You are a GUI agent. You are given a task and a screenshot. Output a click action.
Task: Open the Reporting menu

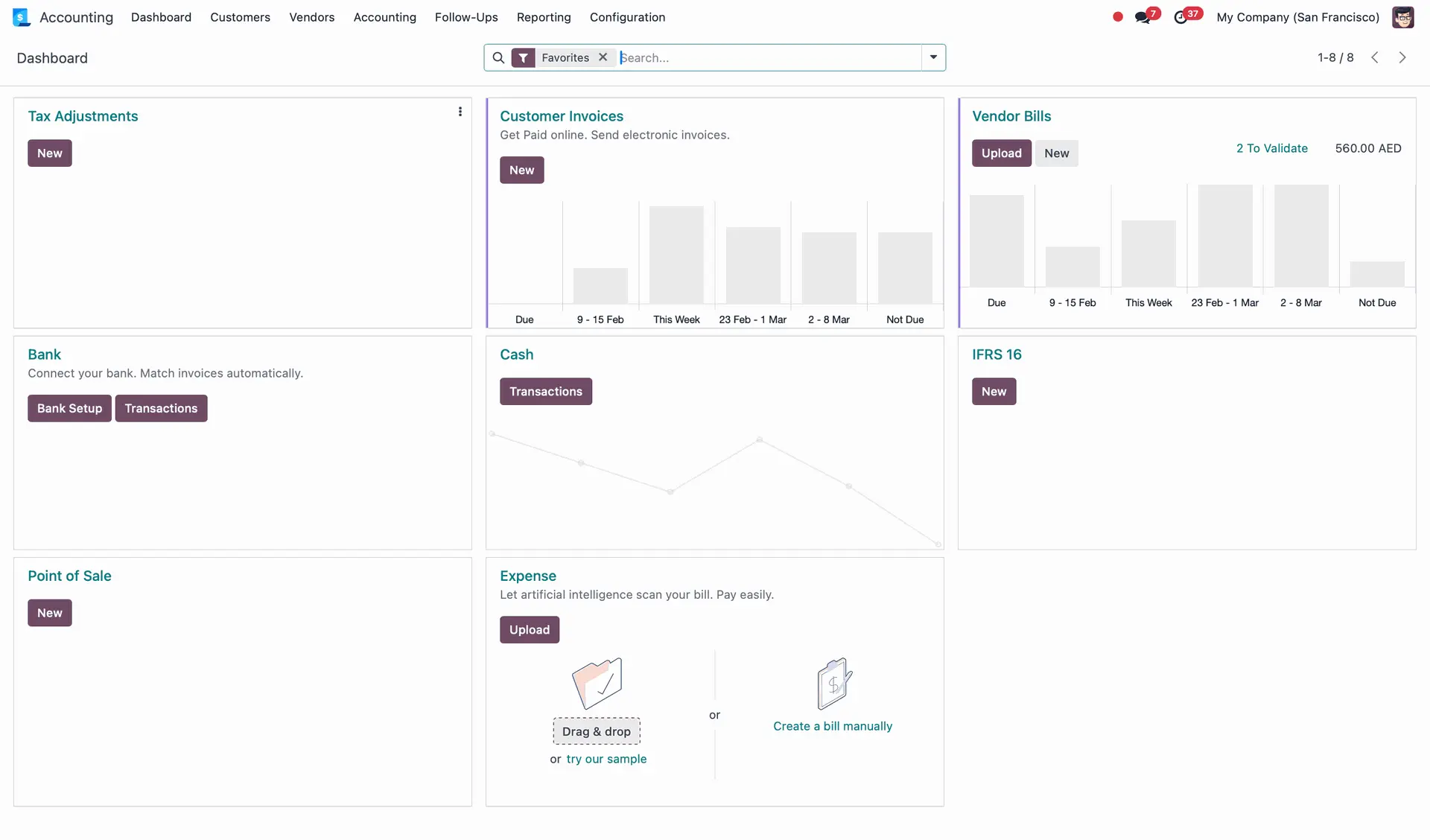(544, 17)
